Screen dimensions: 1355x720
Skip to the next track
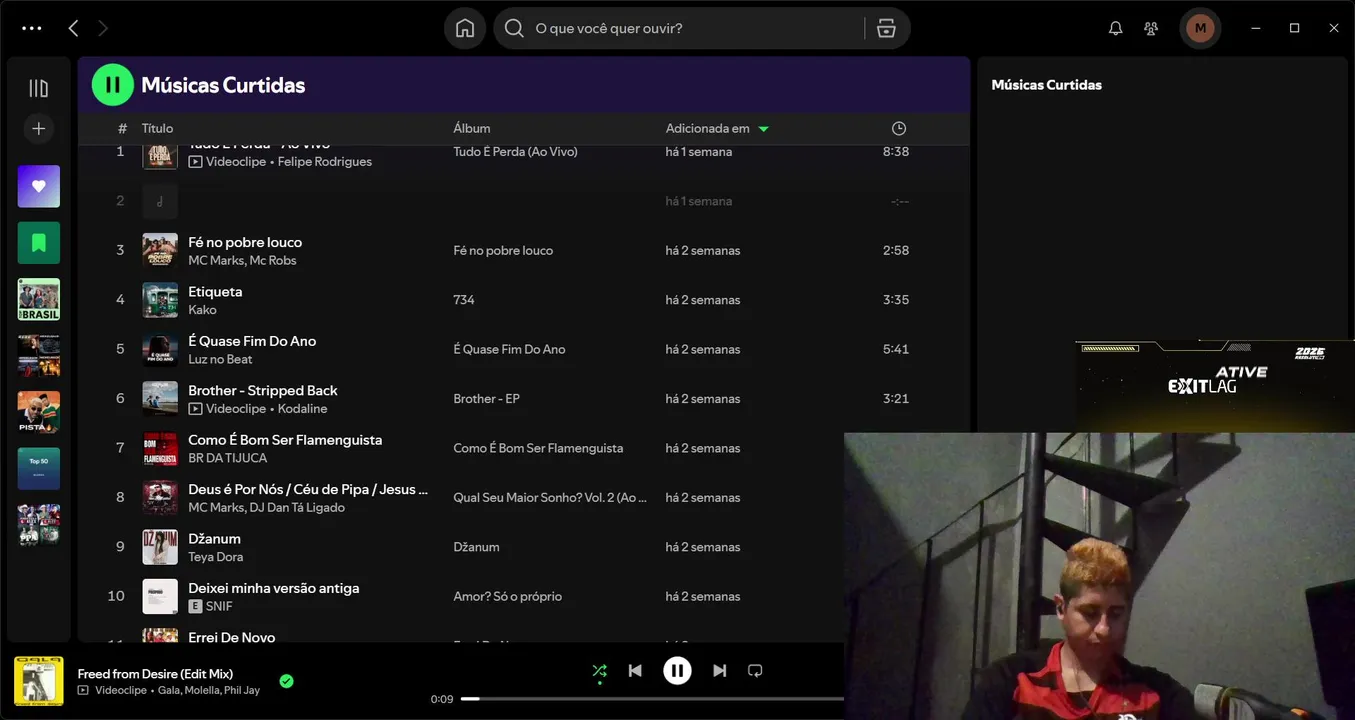[719, 671]
